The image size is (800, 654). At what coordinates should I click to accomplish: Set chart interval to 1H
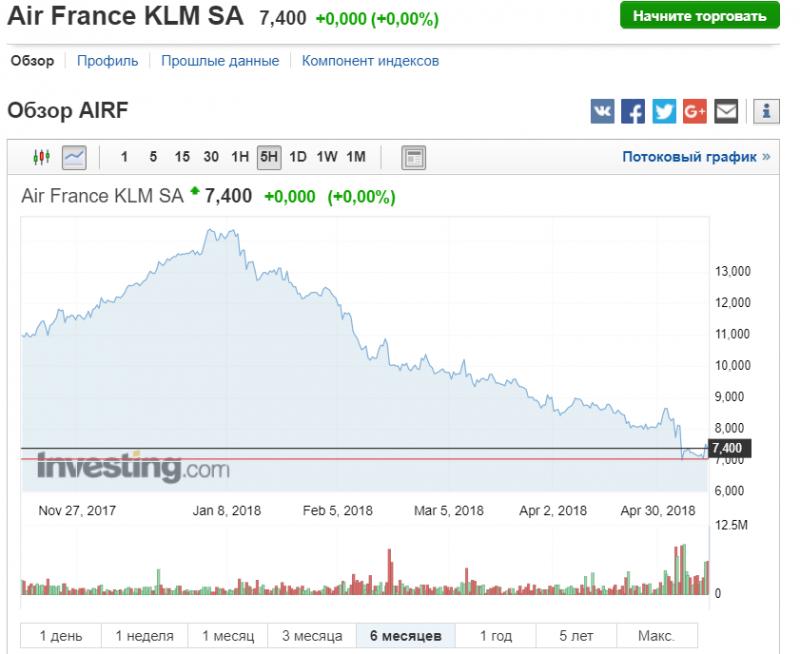click(x=240, y=157)
